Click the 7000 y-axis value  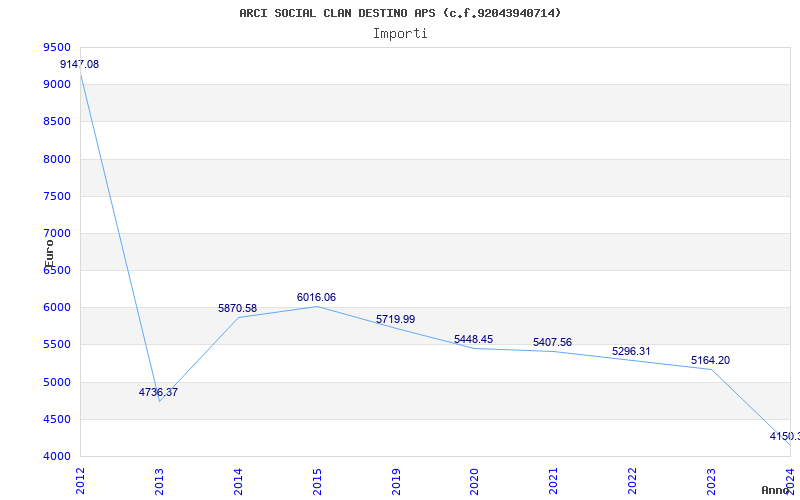(57, 234)
